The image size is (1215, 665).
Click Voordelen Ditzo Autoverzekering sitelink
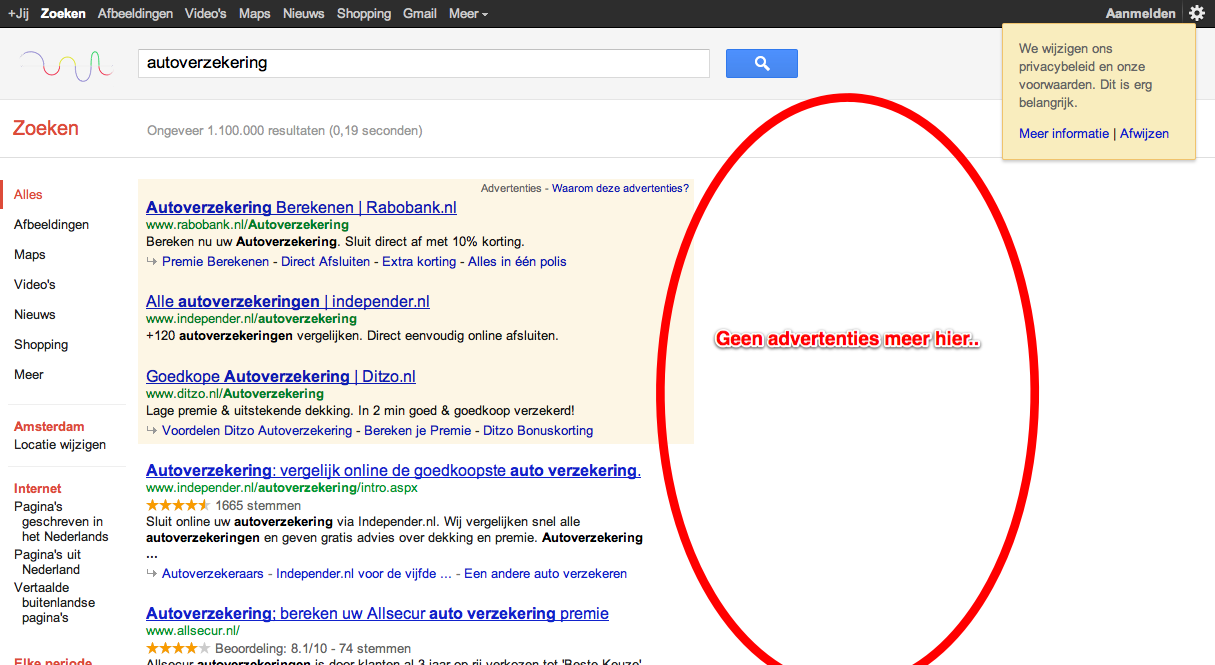click(x=257, y=431)
